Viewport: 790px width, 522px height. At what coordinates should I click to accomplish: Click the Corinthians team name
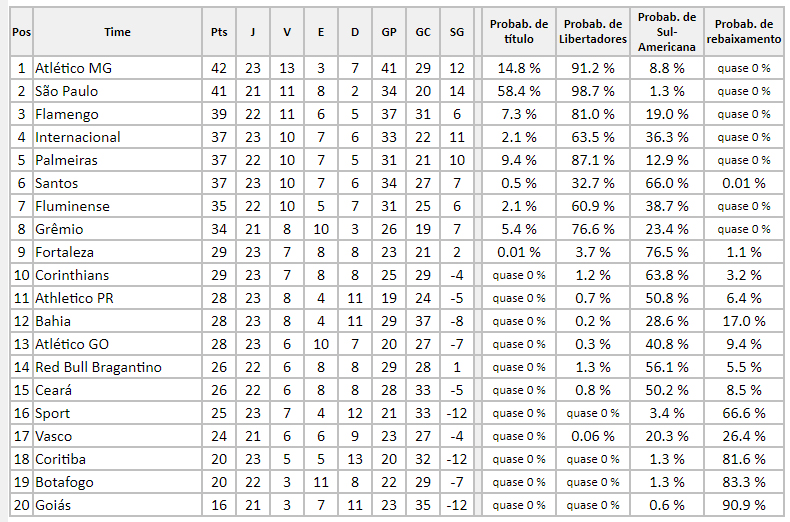(72, 275)
